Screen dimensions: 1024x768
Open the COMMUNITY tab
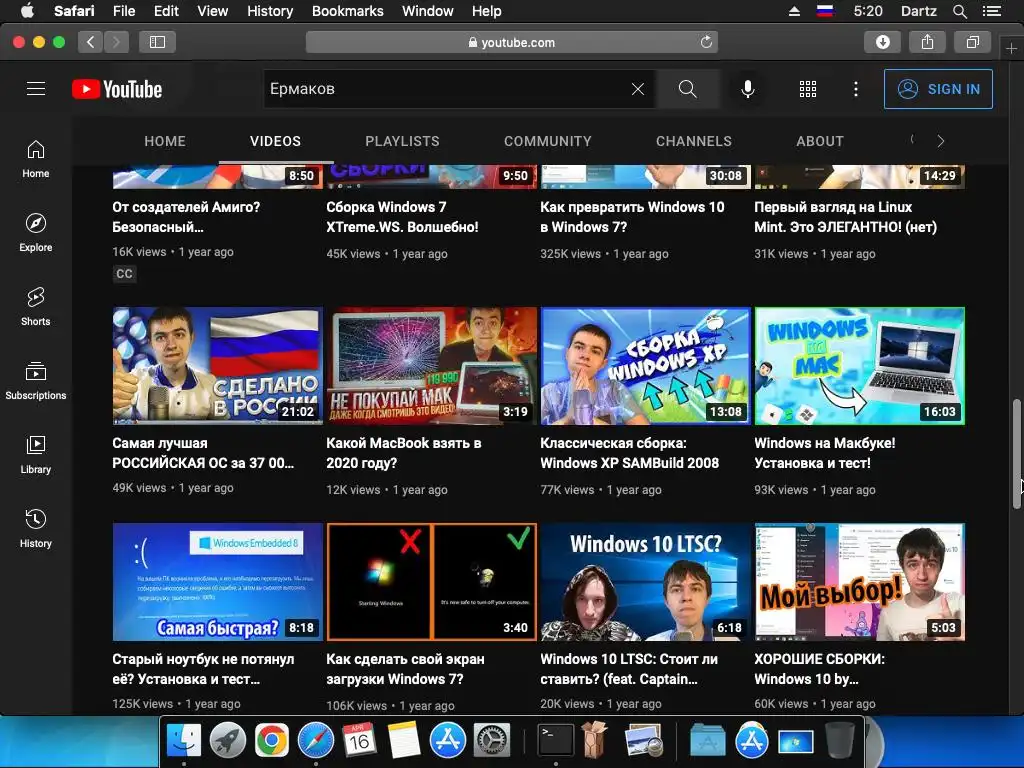coord(547,141)
